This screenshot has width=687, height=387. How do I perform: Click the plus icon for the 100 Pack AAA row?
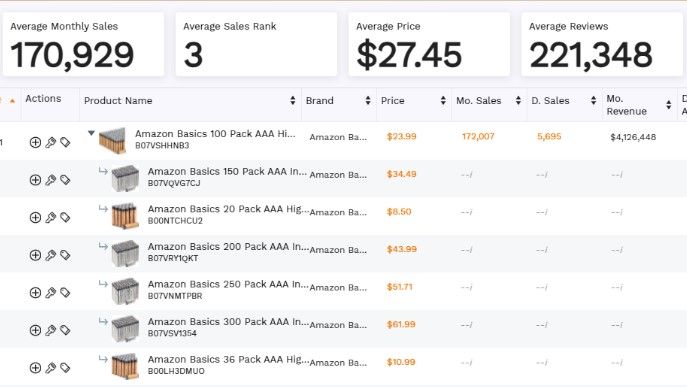tap(35, 142)
